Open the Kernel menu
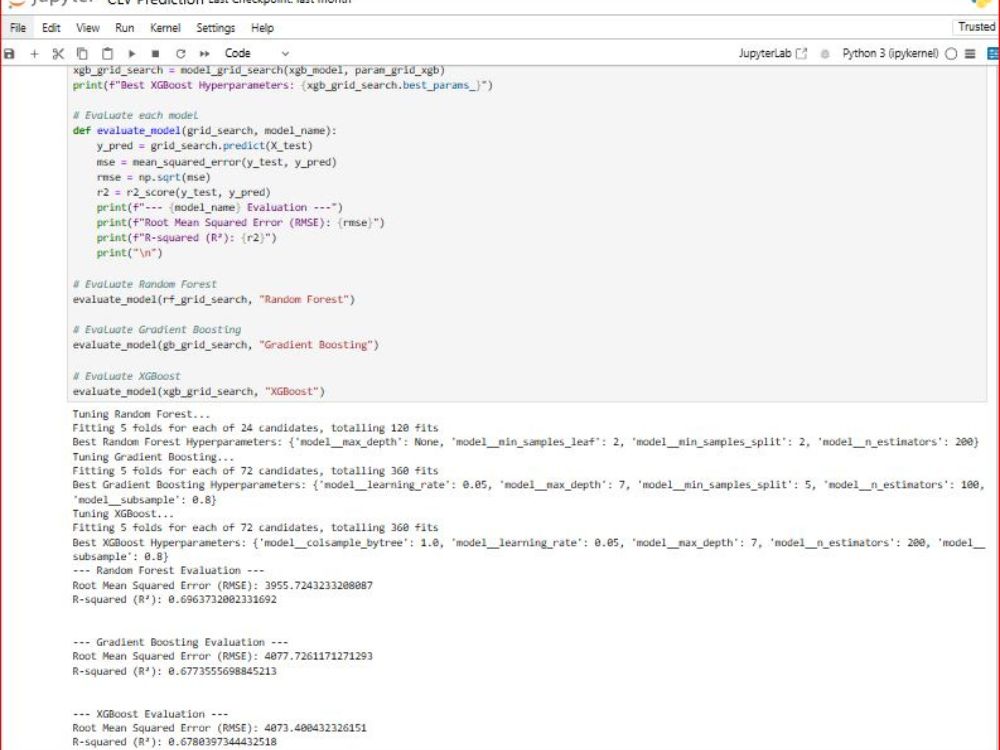Image resolution: width=1000 pixels, height=750 pixels. pos(165,28)
